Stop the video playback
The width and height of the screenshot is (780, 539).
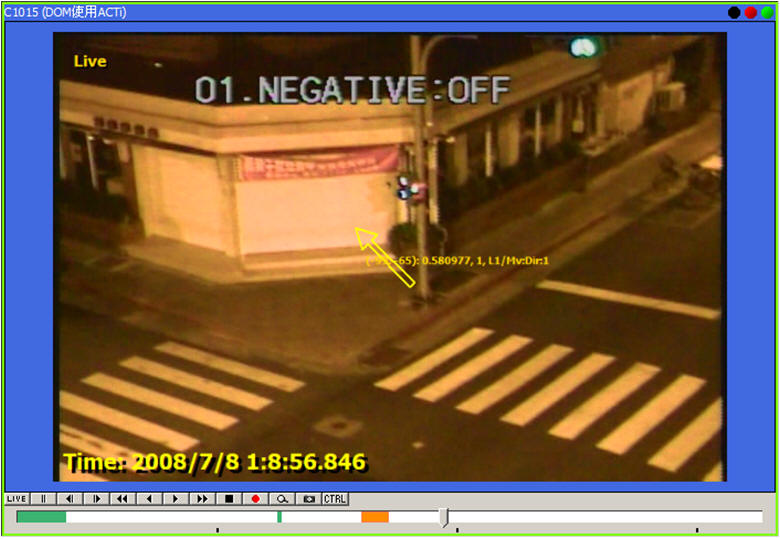[x=229, y=498]
